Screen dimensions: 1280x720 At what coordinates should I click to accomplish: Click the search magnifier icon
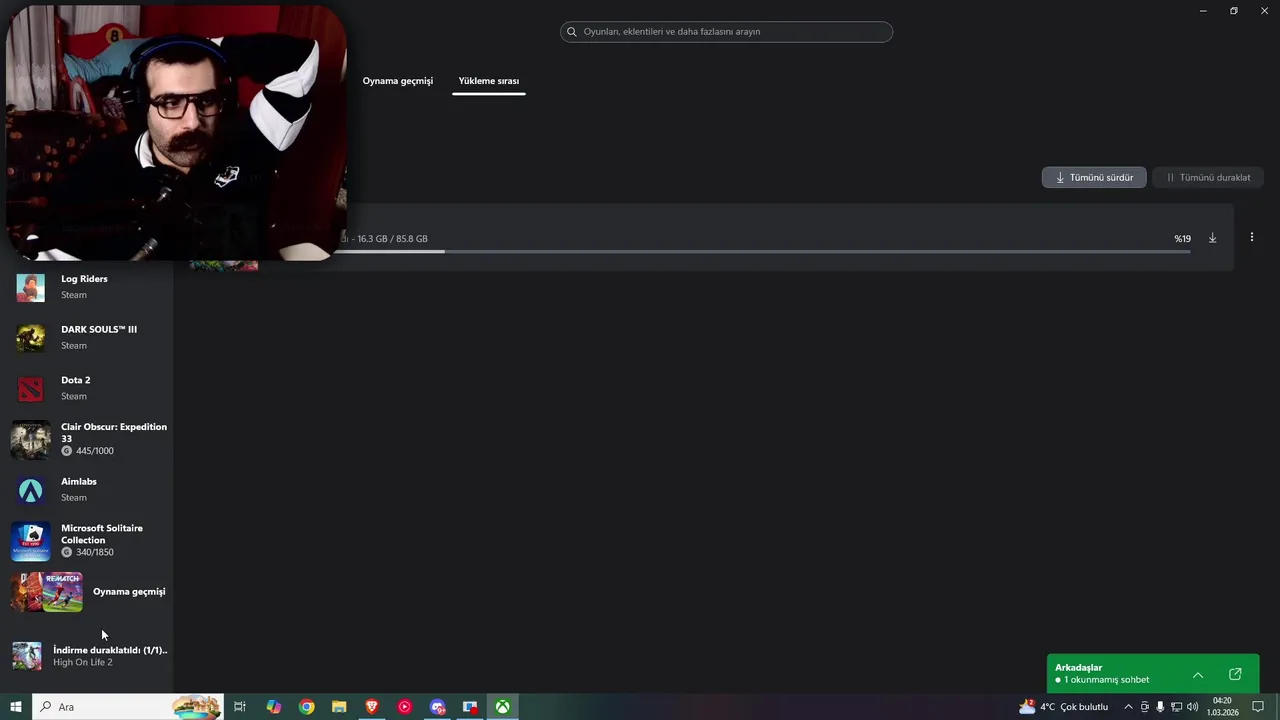click(572, 32)
